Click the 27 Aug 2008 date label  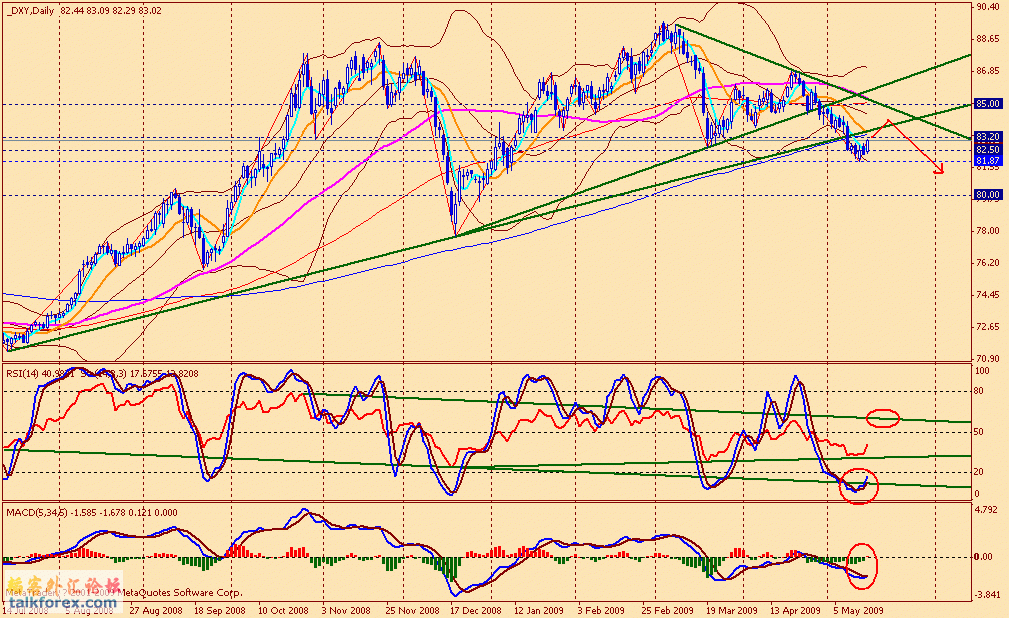click(x=156, y=610)
